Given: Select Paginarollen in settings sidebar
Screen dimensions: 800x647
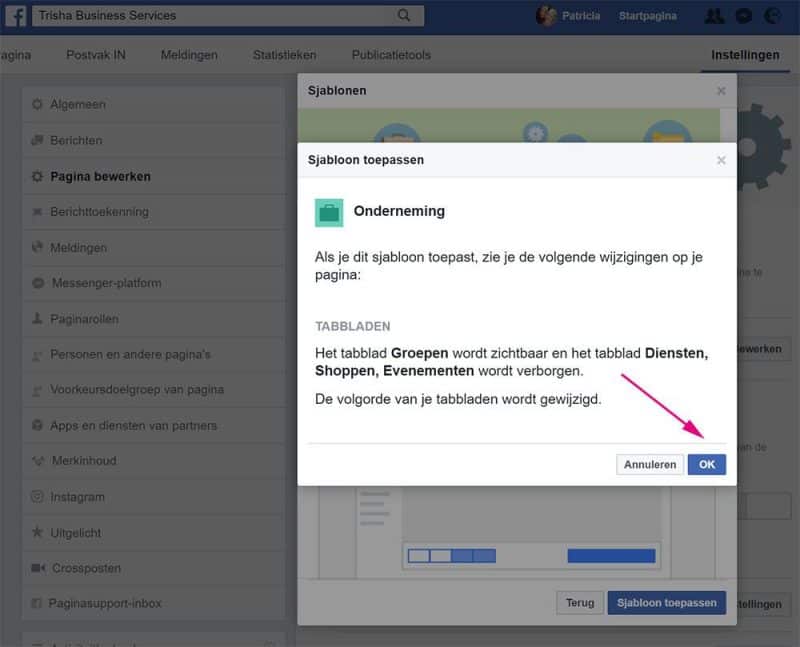Looking at the screenshot, I should tap(153, 318).
